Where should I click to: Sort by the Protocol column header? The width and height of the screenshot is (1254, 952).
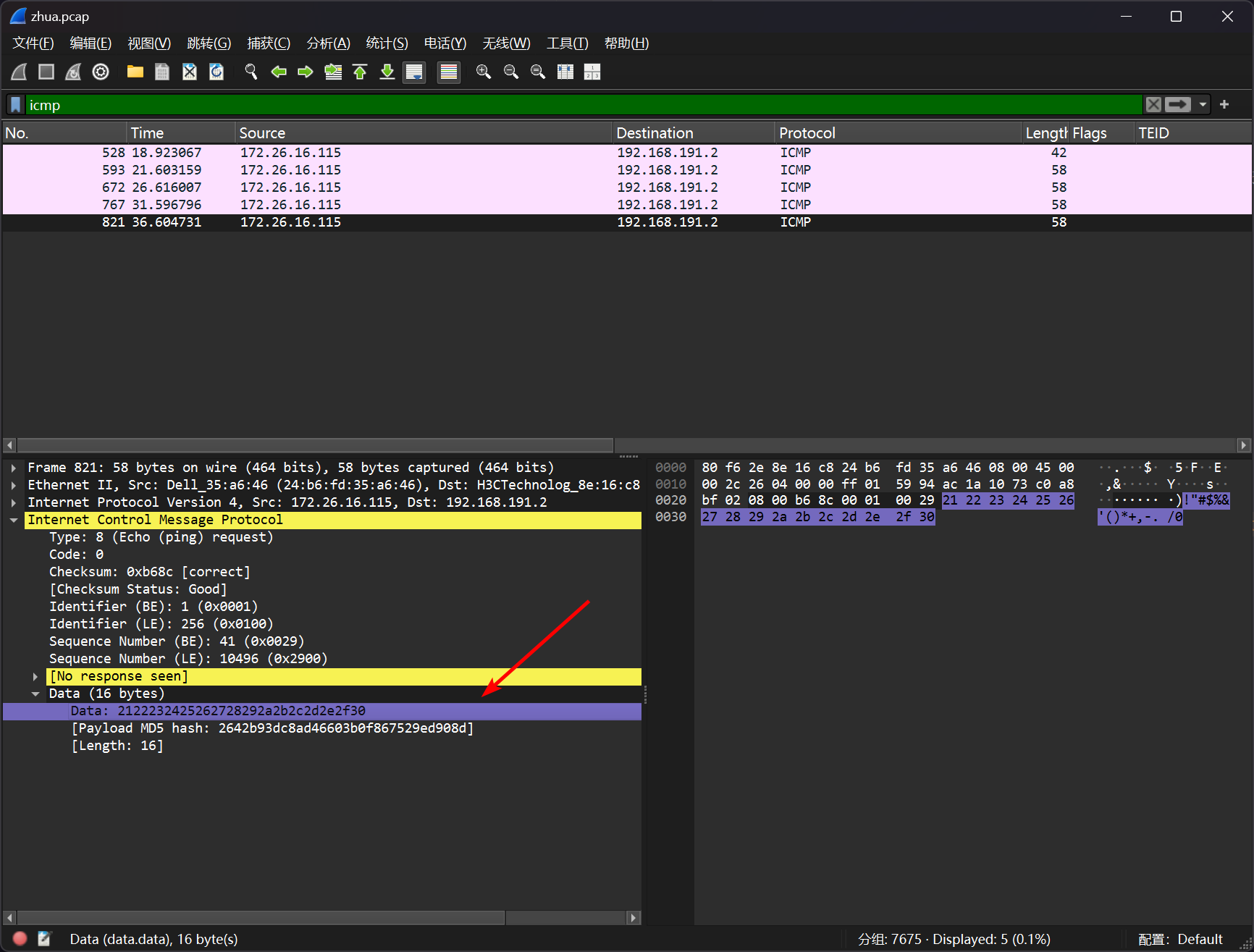(898, 133)
